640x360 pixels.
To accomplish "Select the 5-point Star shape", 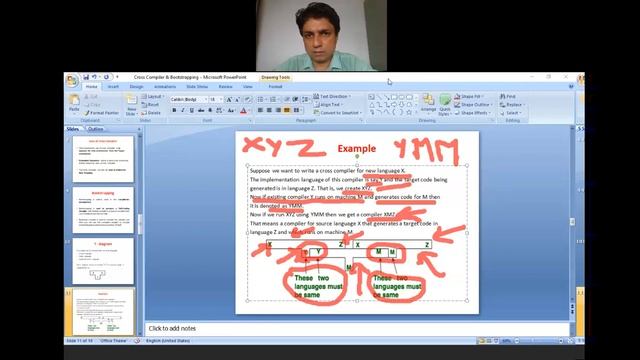I will pos(409,112).
